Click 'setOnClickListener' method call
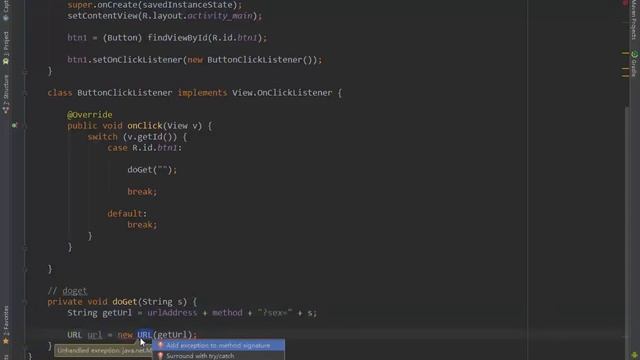 pos(138,60)
